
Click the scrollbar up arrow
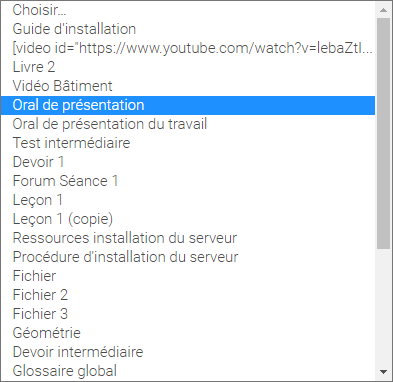(x=384, y=10)
